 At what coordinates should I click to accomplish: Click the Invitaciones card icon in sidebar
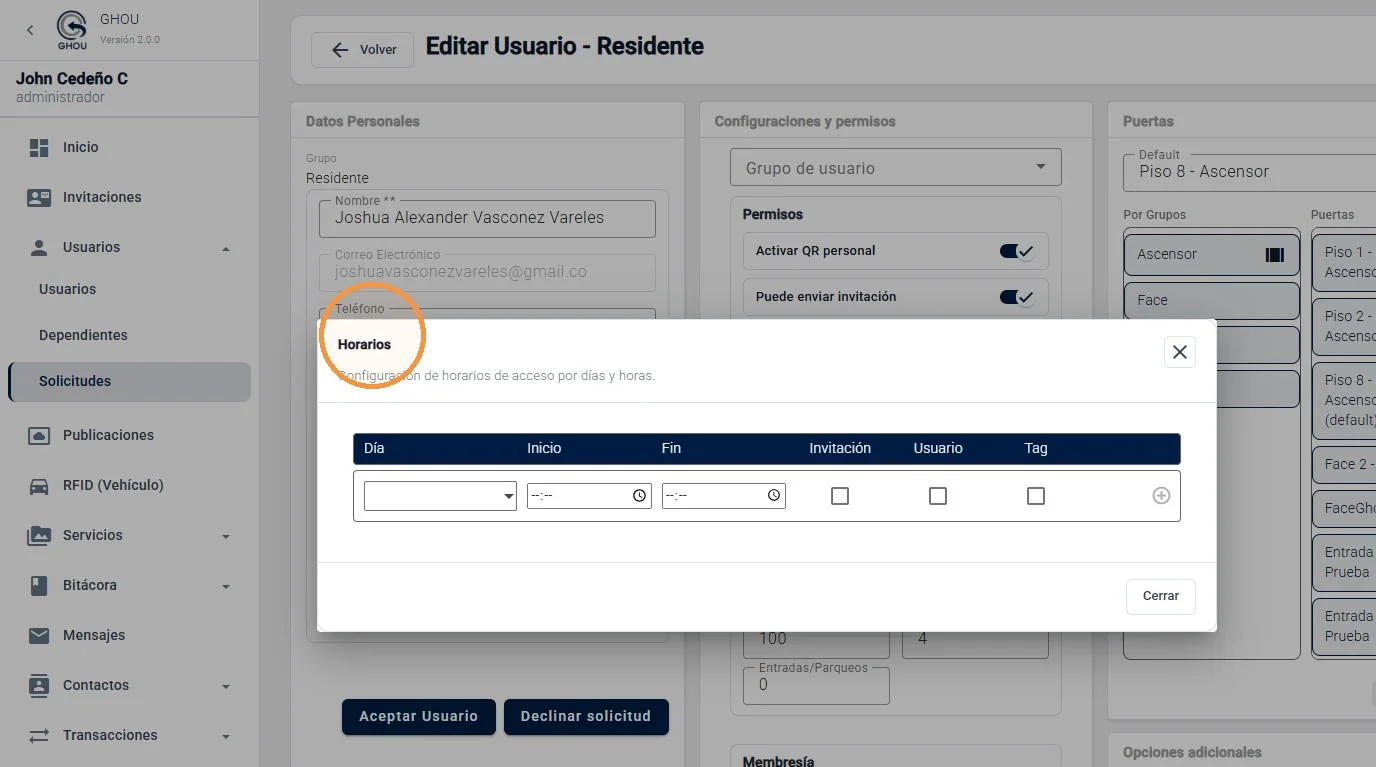(x=39, y=197)
